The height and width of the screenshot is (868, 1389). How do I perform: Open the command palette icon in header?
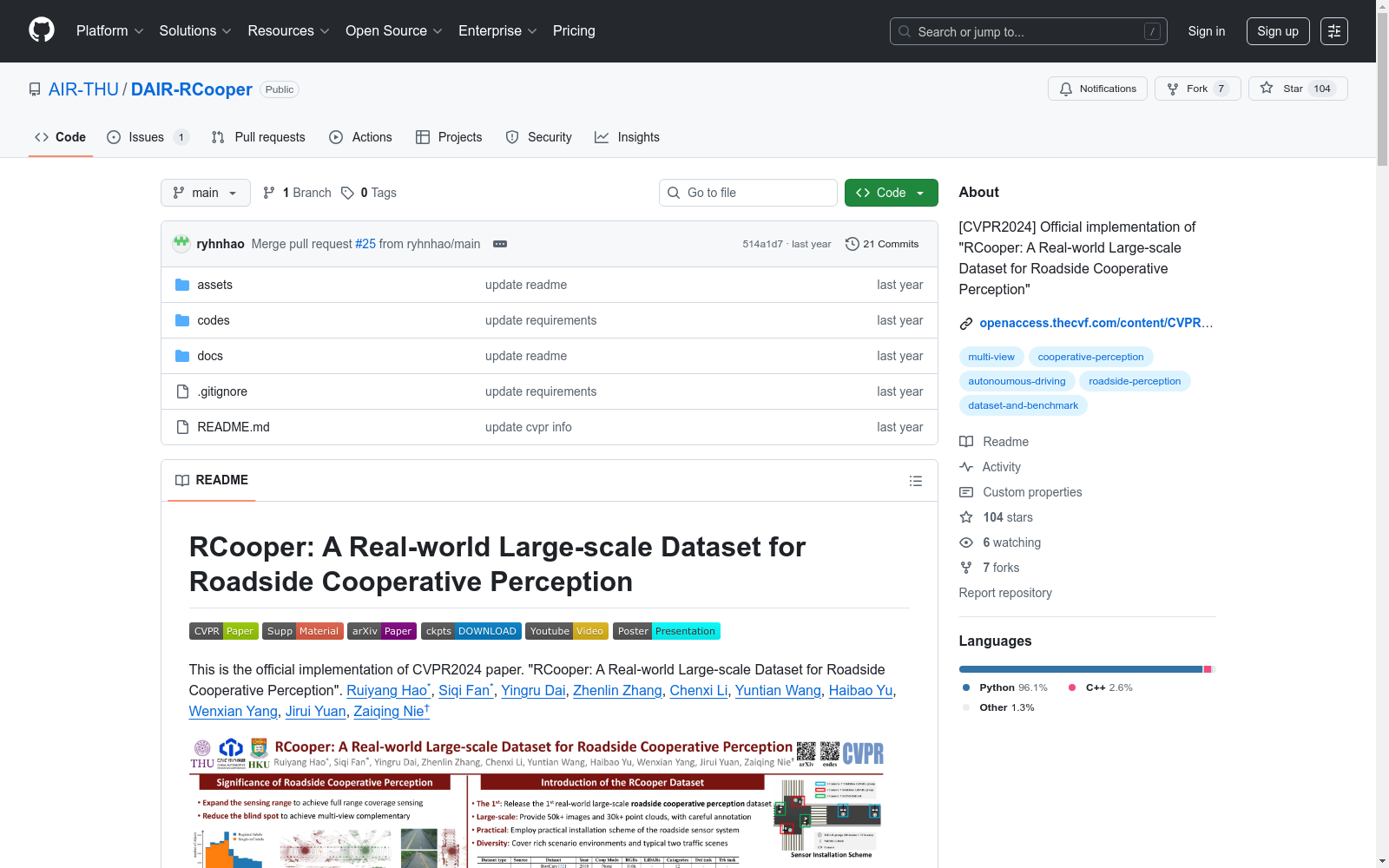point(1334,31)
